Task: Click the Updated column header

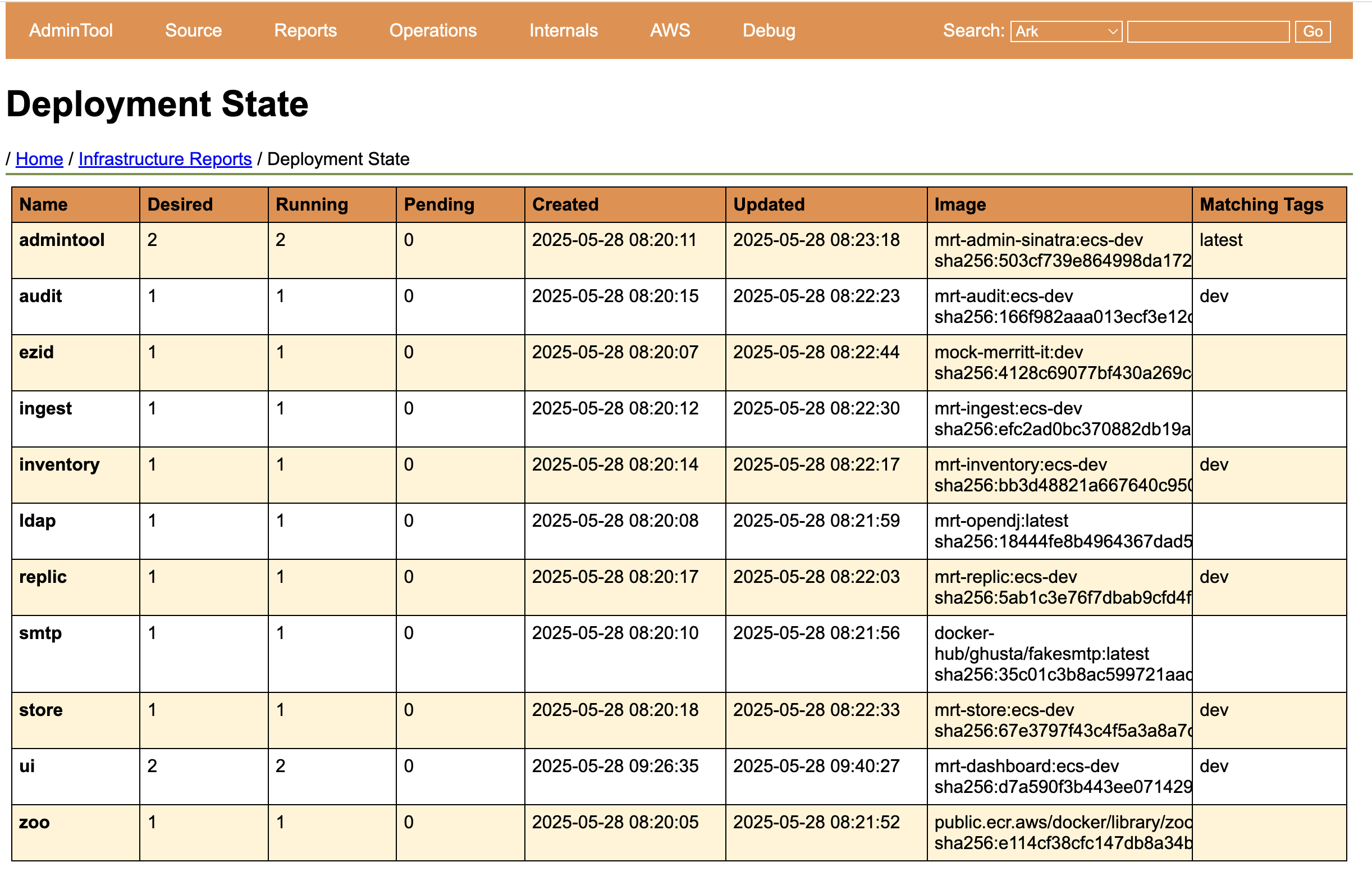Action: [826, 204]
